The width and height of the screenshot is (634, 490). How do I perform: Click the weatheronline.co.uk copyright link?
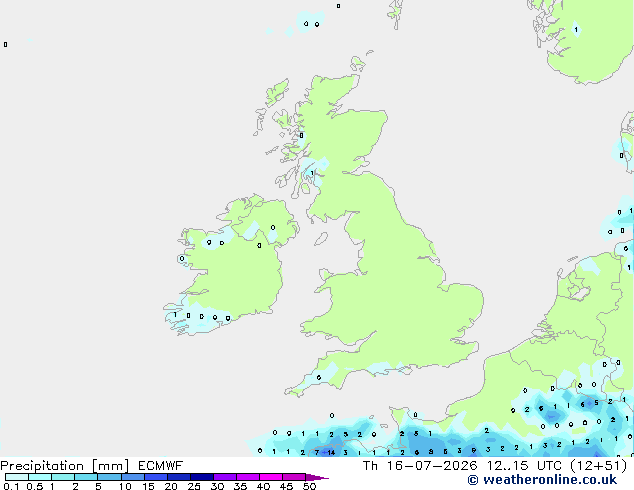[542, 480]
